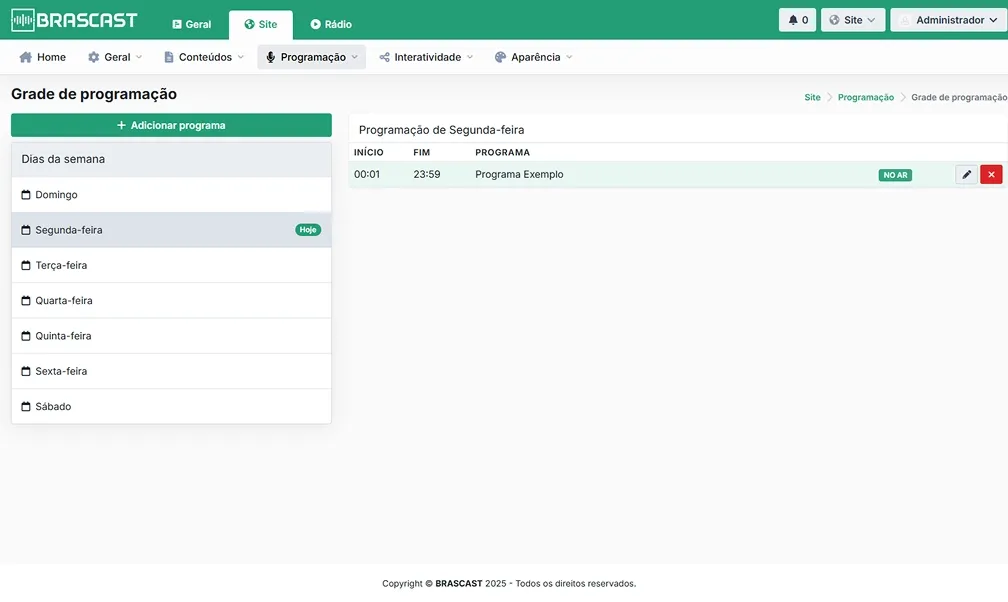Click the Programação de Segunda-feira heading
The width and height of the screenshot is (1008, 602).
(x=442, y=130)
